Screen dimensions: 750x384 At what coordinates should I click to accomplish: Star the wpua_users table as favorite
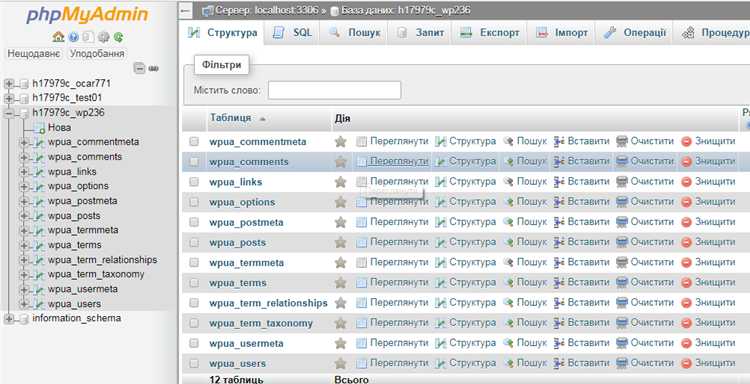click(x=341, y=363)
